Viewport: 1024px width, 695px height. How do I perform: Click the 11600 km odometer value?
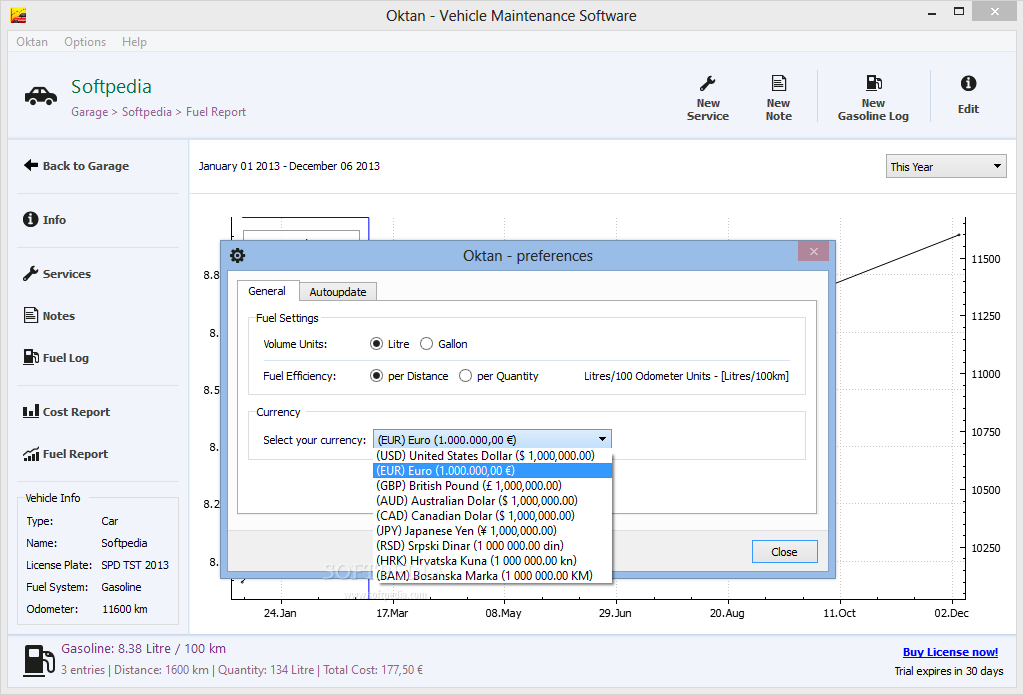125,609
